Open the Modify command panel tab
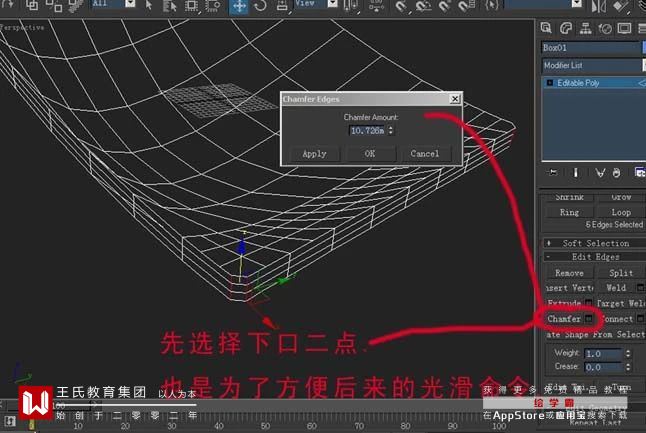The height and width of the screenshot is (433, 646). (x=566, y=28)
